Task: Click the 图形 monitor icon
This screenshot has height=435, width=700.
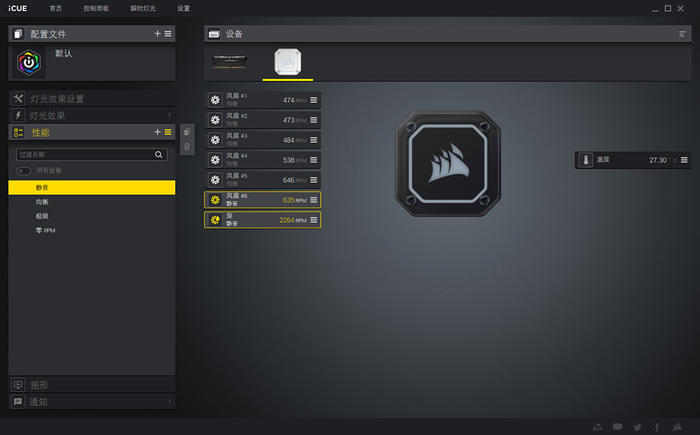Action: (18, 385)
